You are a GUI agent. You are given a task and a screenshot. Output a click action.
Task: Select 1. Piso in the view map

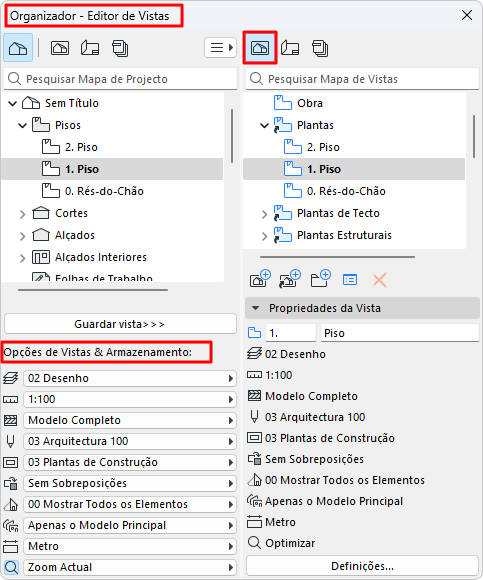(x=354, y=169)
